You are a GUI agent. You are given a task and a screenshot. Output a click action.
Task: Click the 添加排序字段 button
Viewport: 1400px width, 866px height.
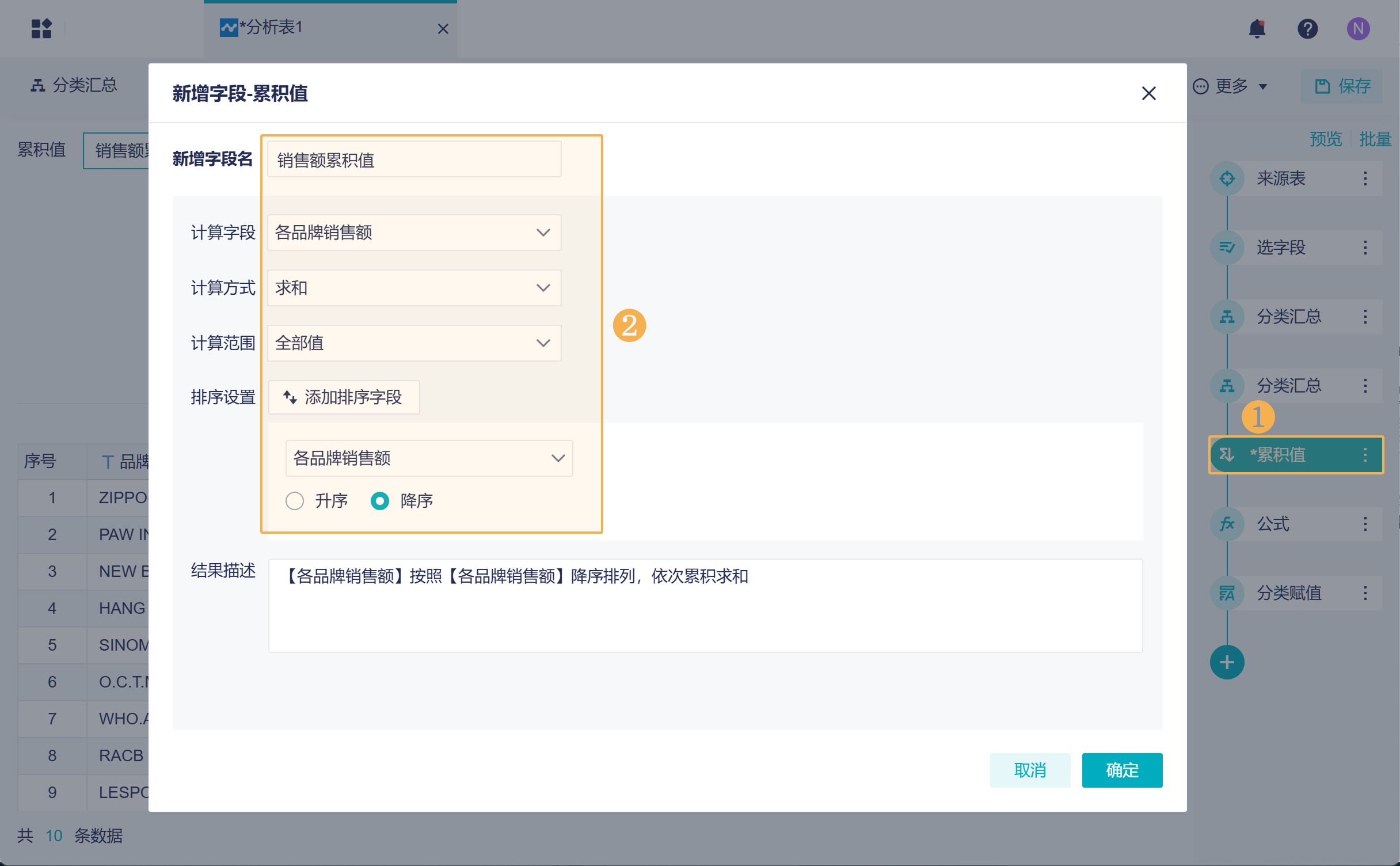point(344,397)
